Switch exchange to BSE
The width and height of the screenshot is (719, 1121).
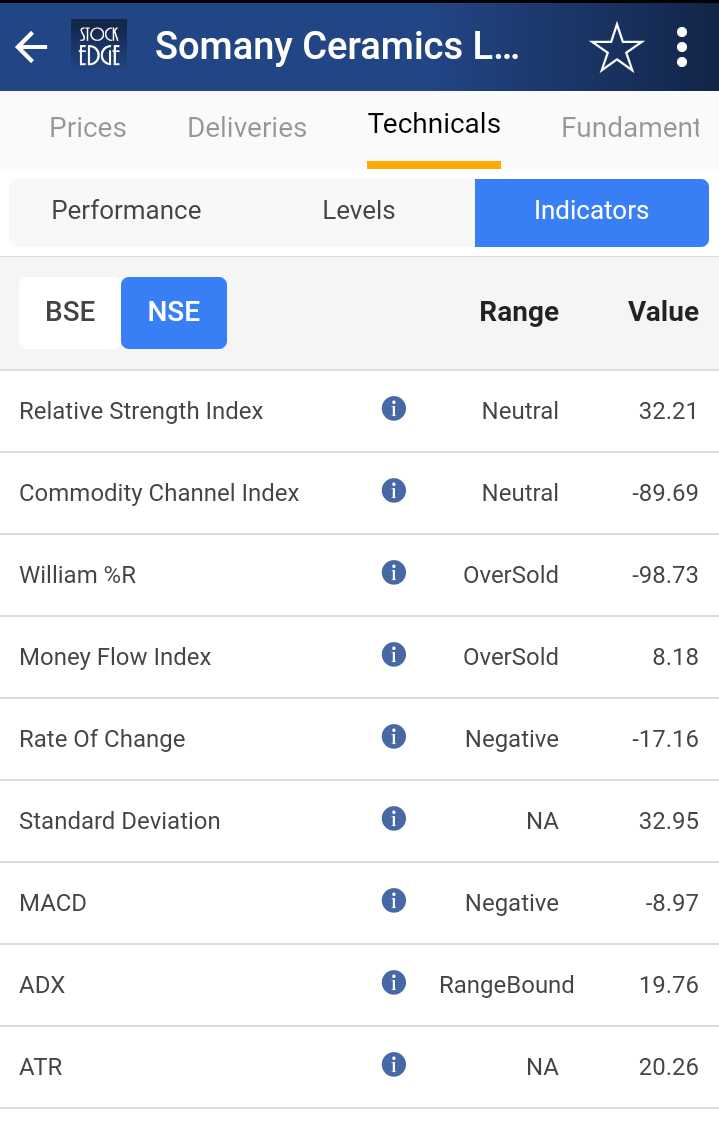70,312
